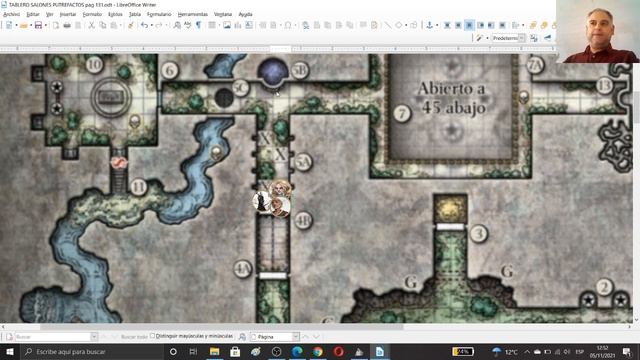Select the highlighted optimal wrap icon
640x360 pixels.
tap(469, 25)
